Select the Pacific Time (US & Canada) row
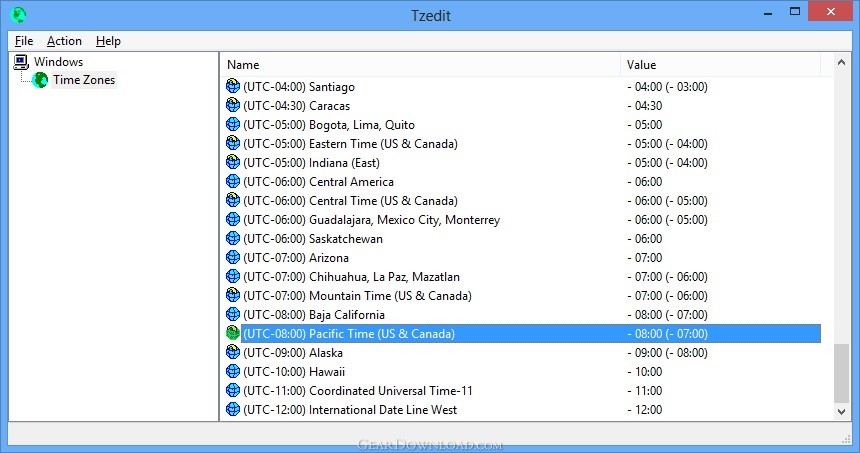The width and height of the screenshot is (860, 453). [523, 333]
